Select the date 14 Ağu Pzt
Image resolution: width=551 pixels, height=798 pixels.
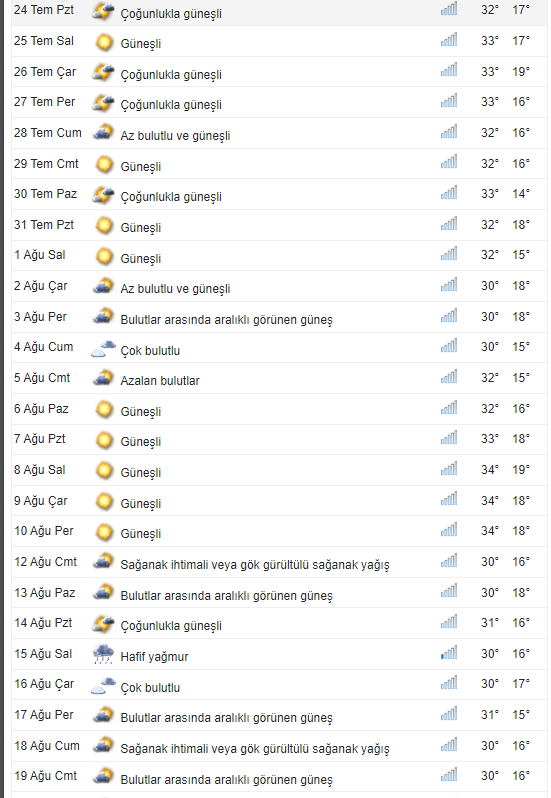point(43,623)
